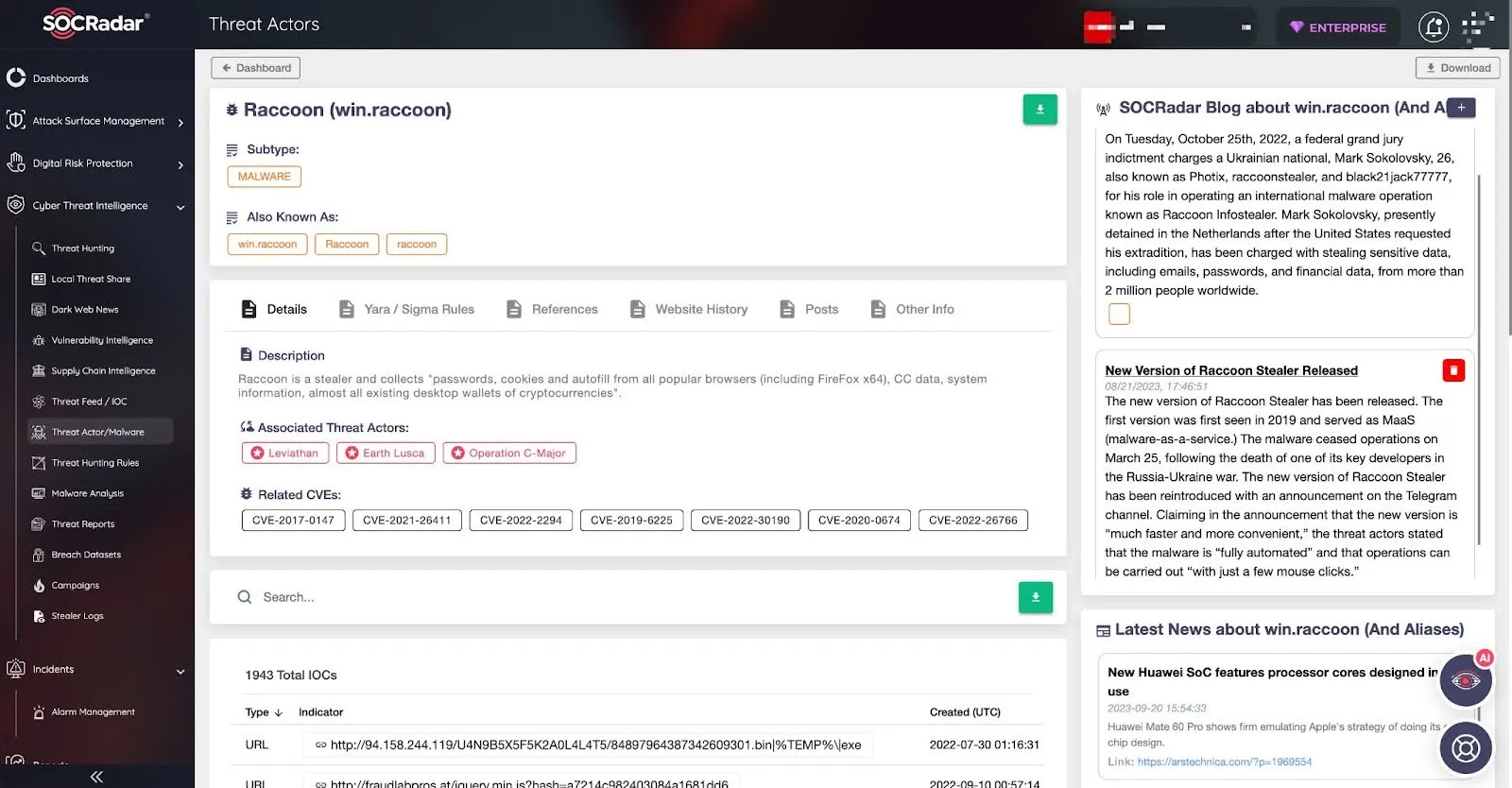Open Dashboards from sidebar
The width and height of the screenshot is (1512, 788).
click(x=60, y=78)
